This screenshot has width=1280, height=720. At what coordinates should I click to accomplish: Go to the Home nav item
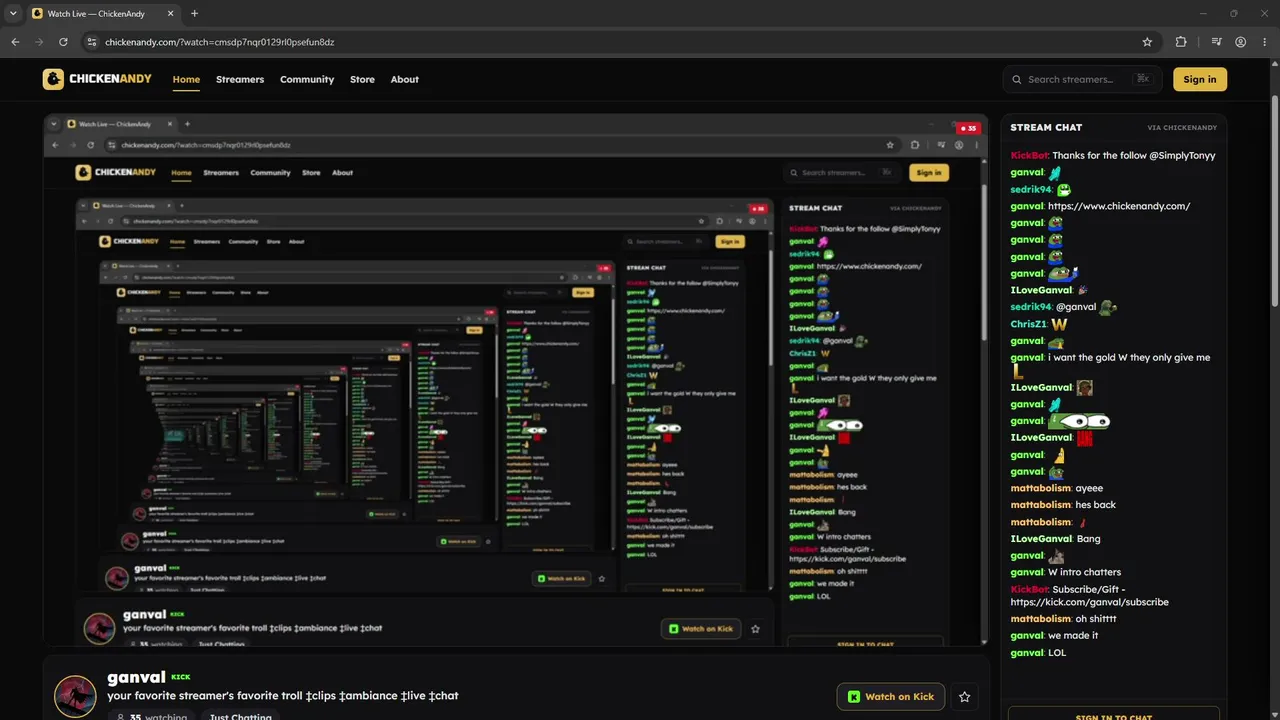(x=186, y=79)
